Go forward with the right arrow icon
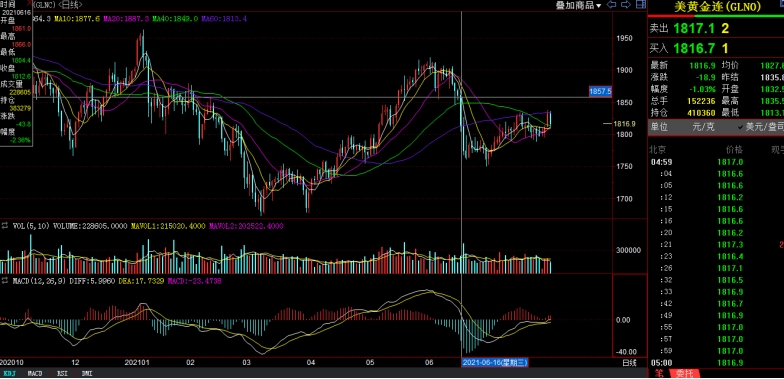The height and width of the screenshot is (379, 784). pyautogui.click(x=626, y=4)
